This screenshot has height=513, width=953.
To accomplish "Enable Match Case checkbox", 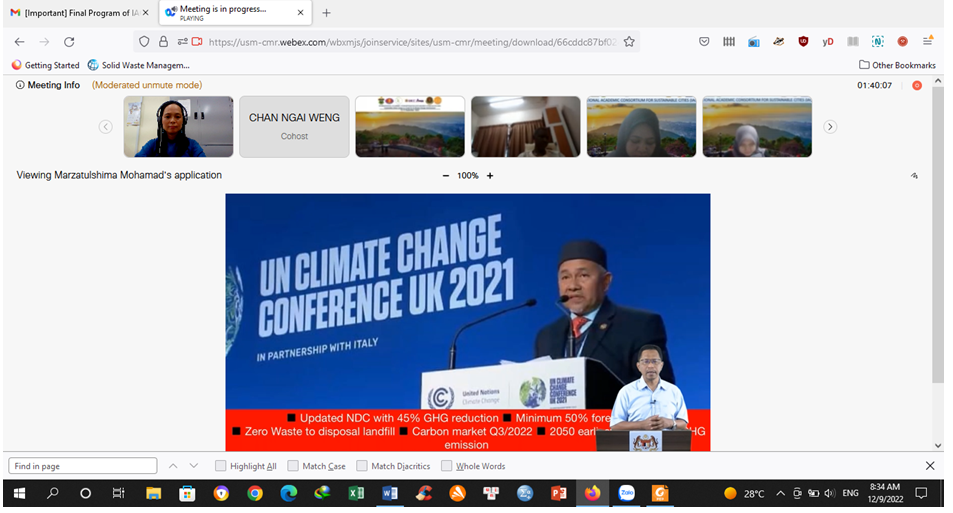I will click(x=293, y=466).
